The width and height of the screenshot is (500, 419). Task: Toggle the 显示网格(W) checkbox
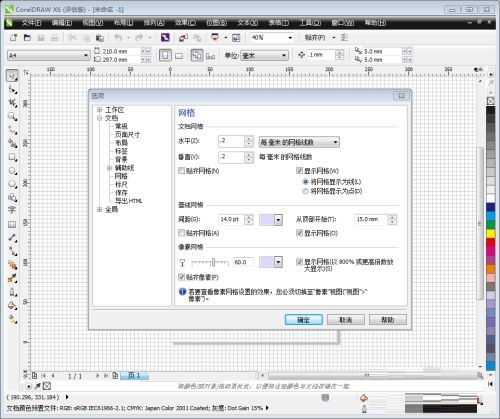(299, 171)
